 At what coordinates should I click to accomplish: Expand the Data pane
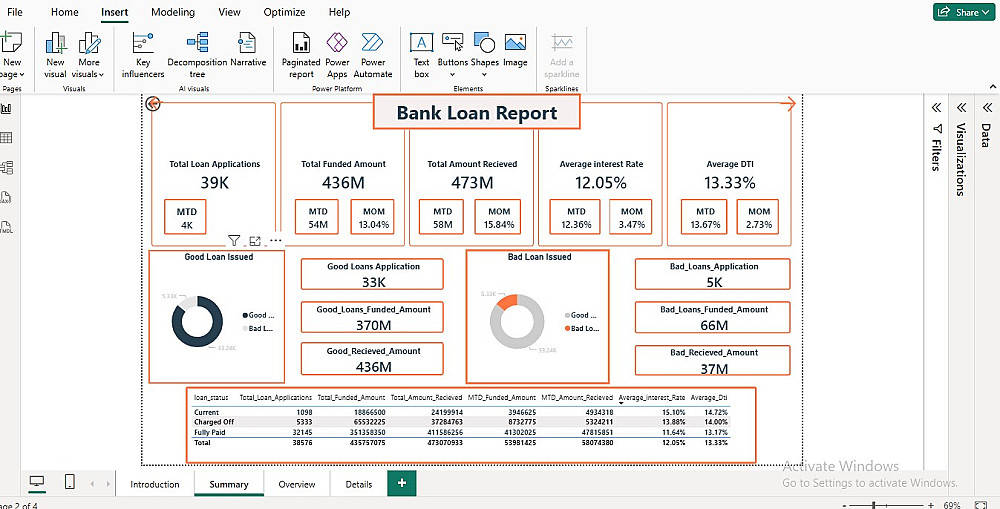(x=987, y=107)
